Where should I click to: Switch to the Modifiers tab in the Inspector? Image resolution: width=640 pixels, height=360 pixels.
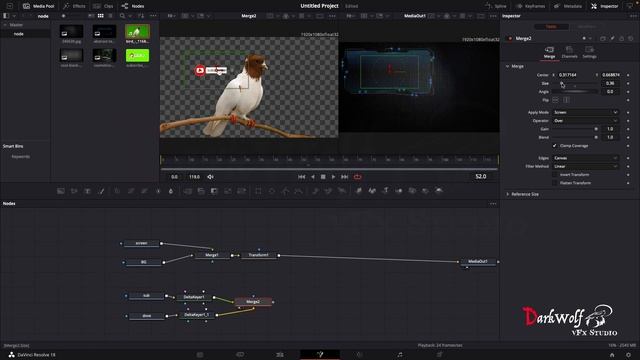click(587, 27)
